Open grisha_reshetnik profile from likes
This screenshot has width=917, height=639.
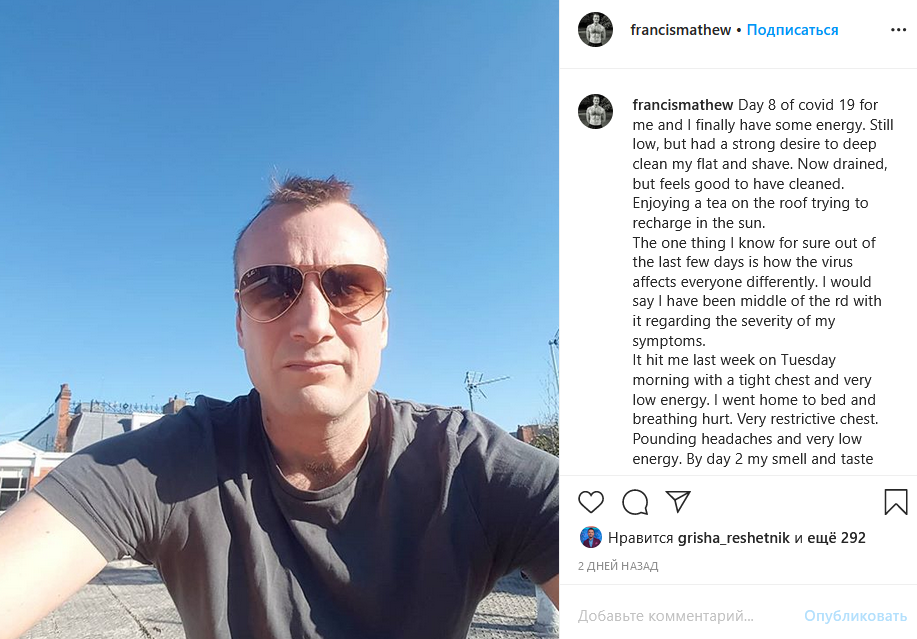tap(733, 538)
